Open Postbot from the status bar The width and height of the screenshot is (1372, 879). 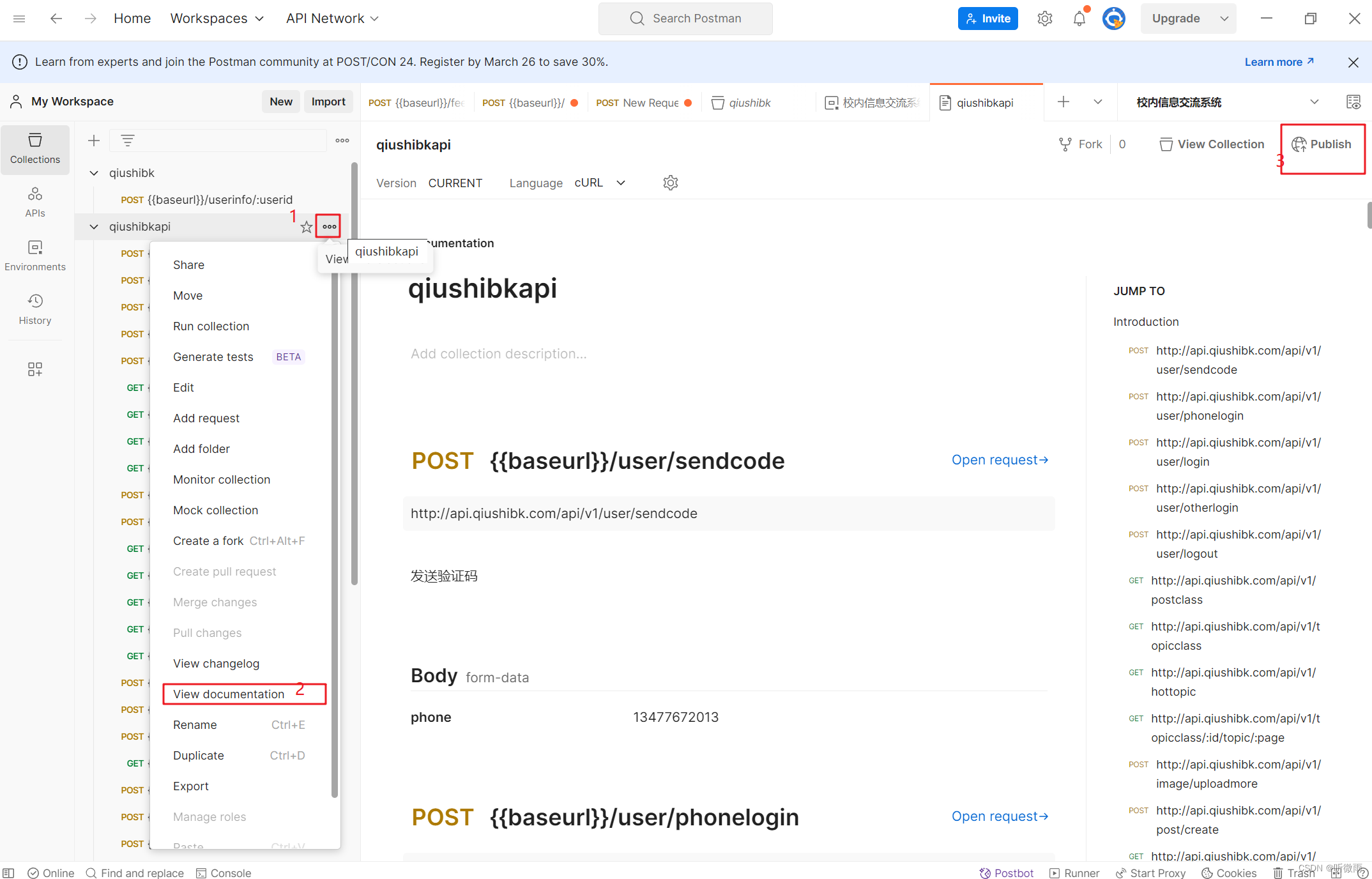tap(1007, 873)
